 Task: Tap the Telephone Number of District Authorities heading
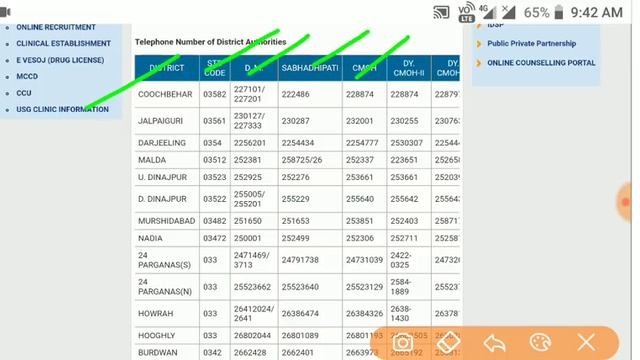(211, 42)
